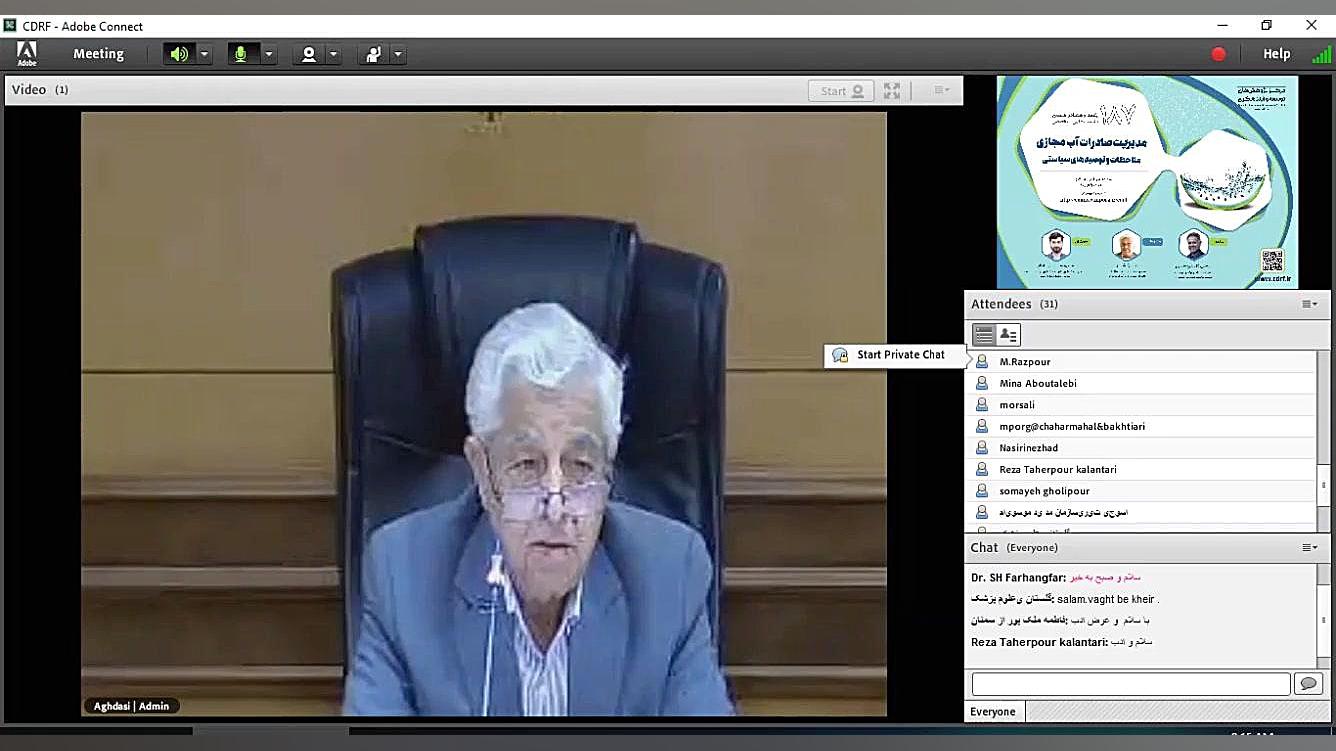Viewport: 1336px width, 751px height.
Task: Toggle the green microphone button
Action: [241, 54]
